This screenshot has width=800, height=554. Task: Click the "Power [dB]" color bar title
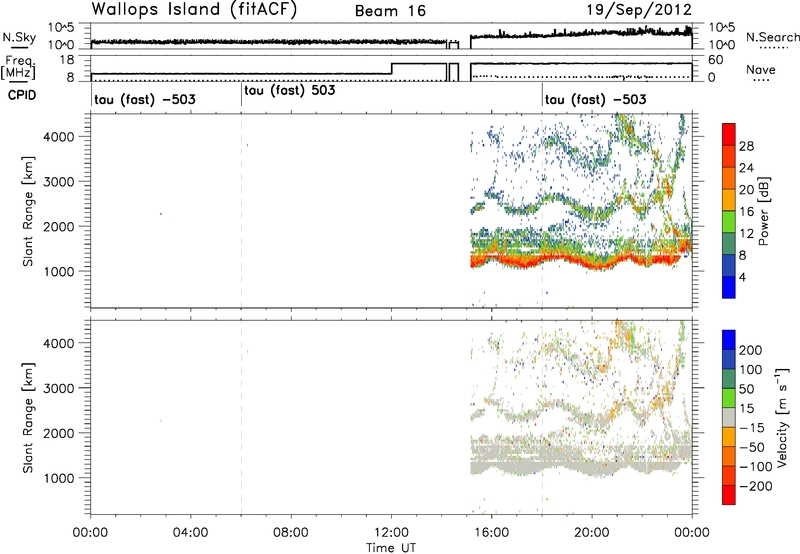[763, 211]
